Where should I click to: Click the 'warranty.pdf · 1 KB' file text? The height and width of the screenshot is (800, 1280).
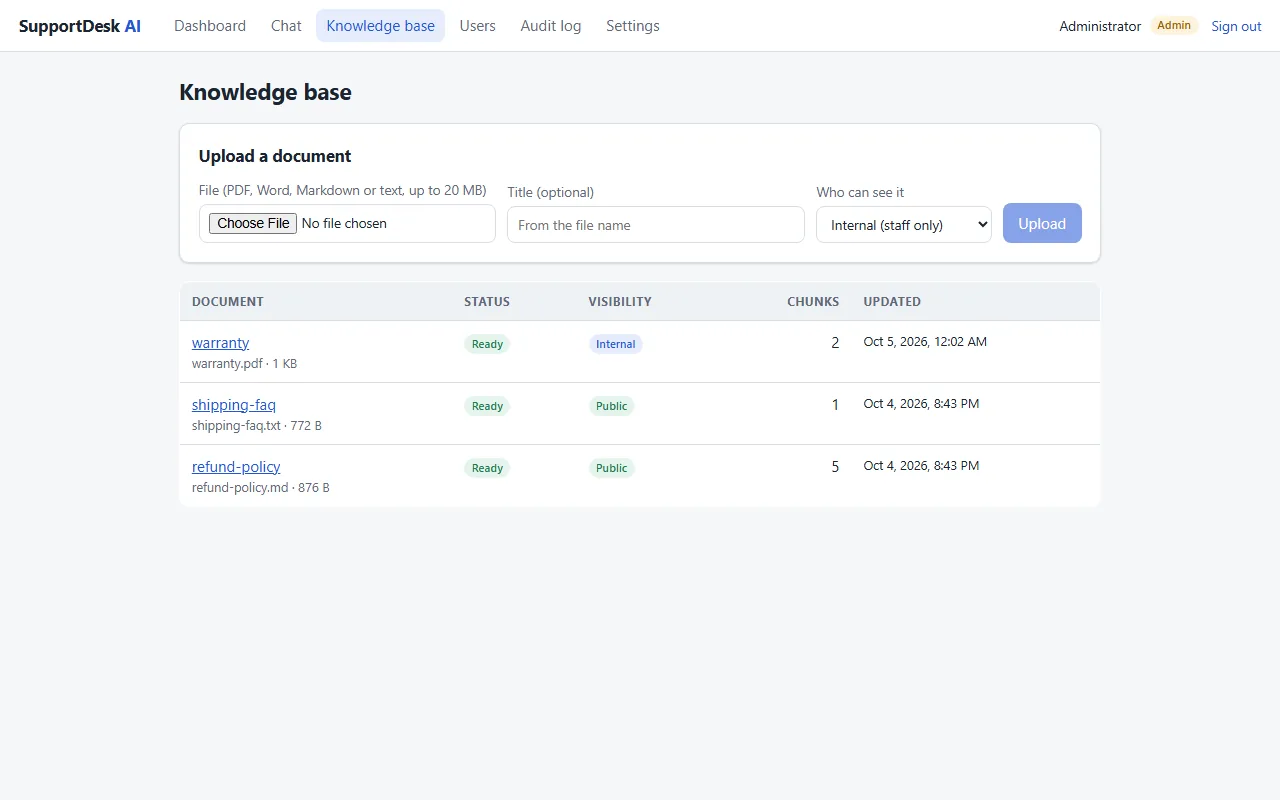[244, 364]
